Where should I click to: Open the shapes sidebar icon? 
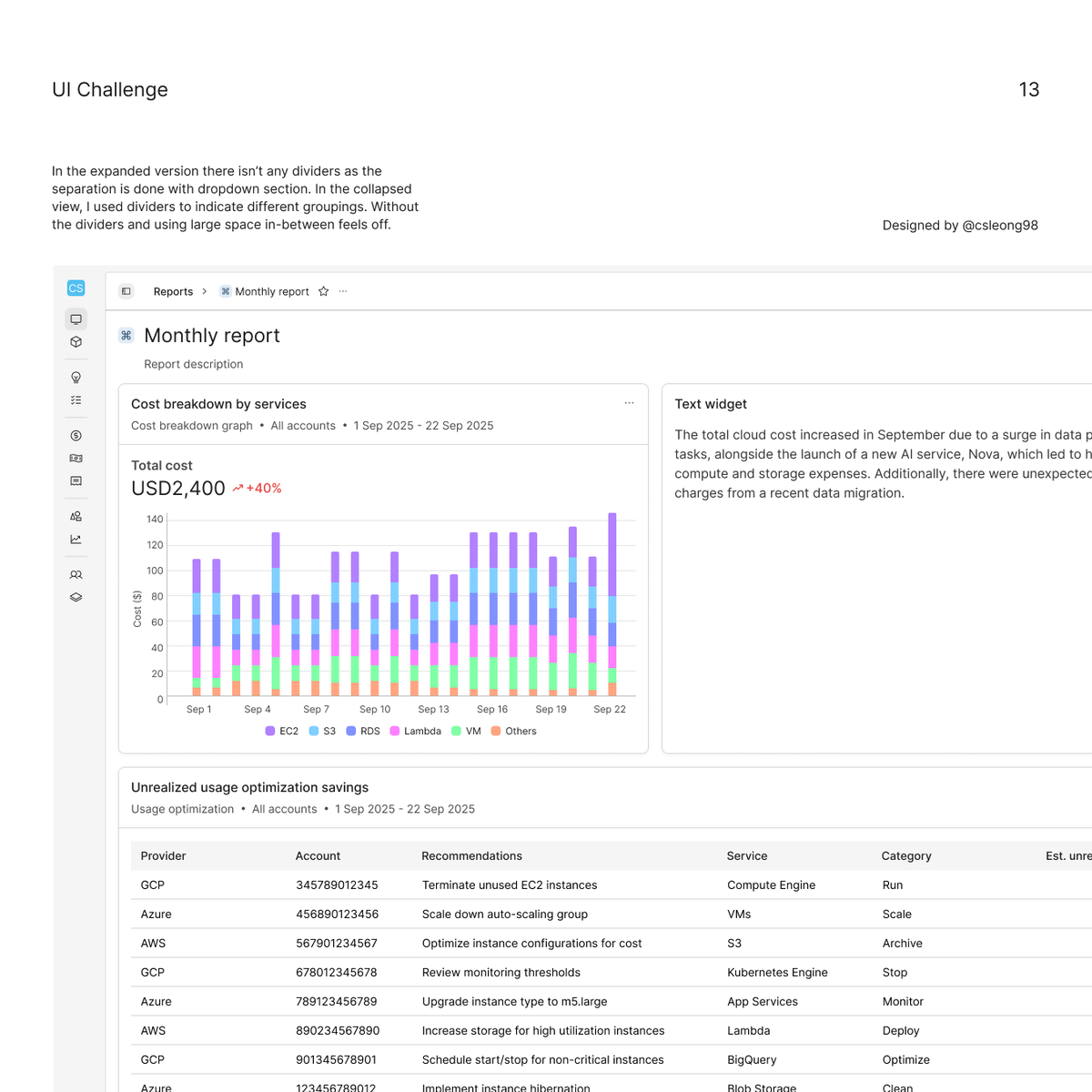pos(76,516)
